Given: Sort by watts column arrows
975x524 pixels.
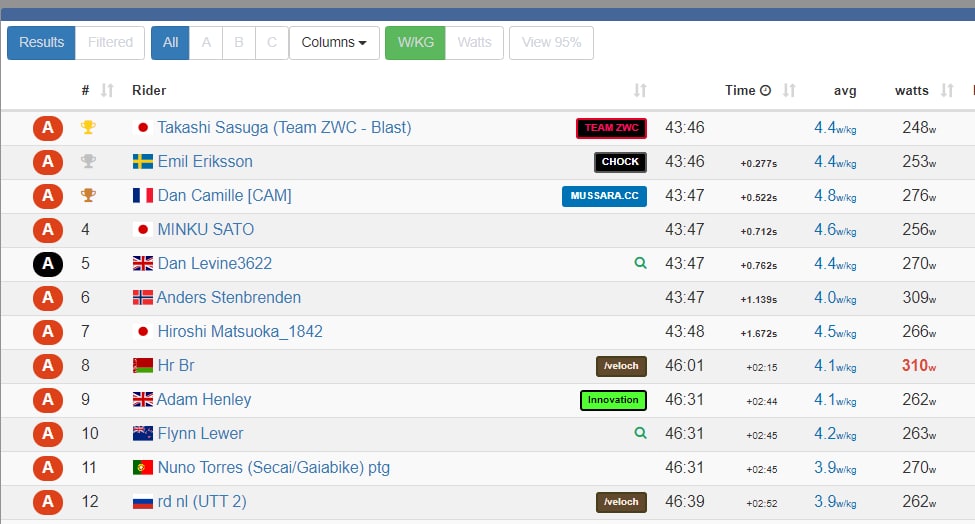Looking at the screenshot, I should pos(947,91).
